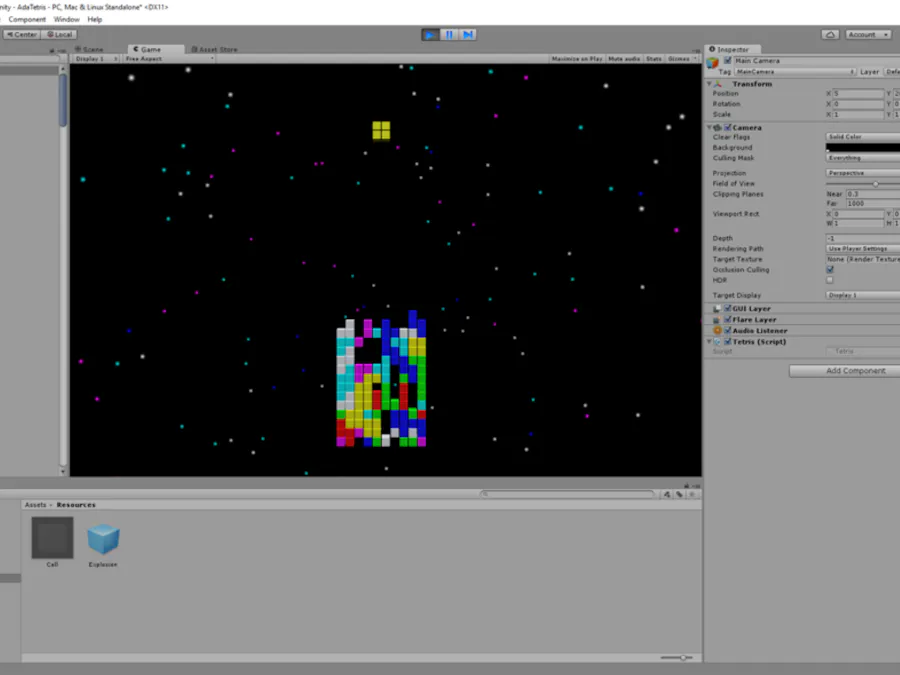Click the Main Camera GameObject cube icon
The width and height of the screenshot is (900, 675).
click(713, 62)
